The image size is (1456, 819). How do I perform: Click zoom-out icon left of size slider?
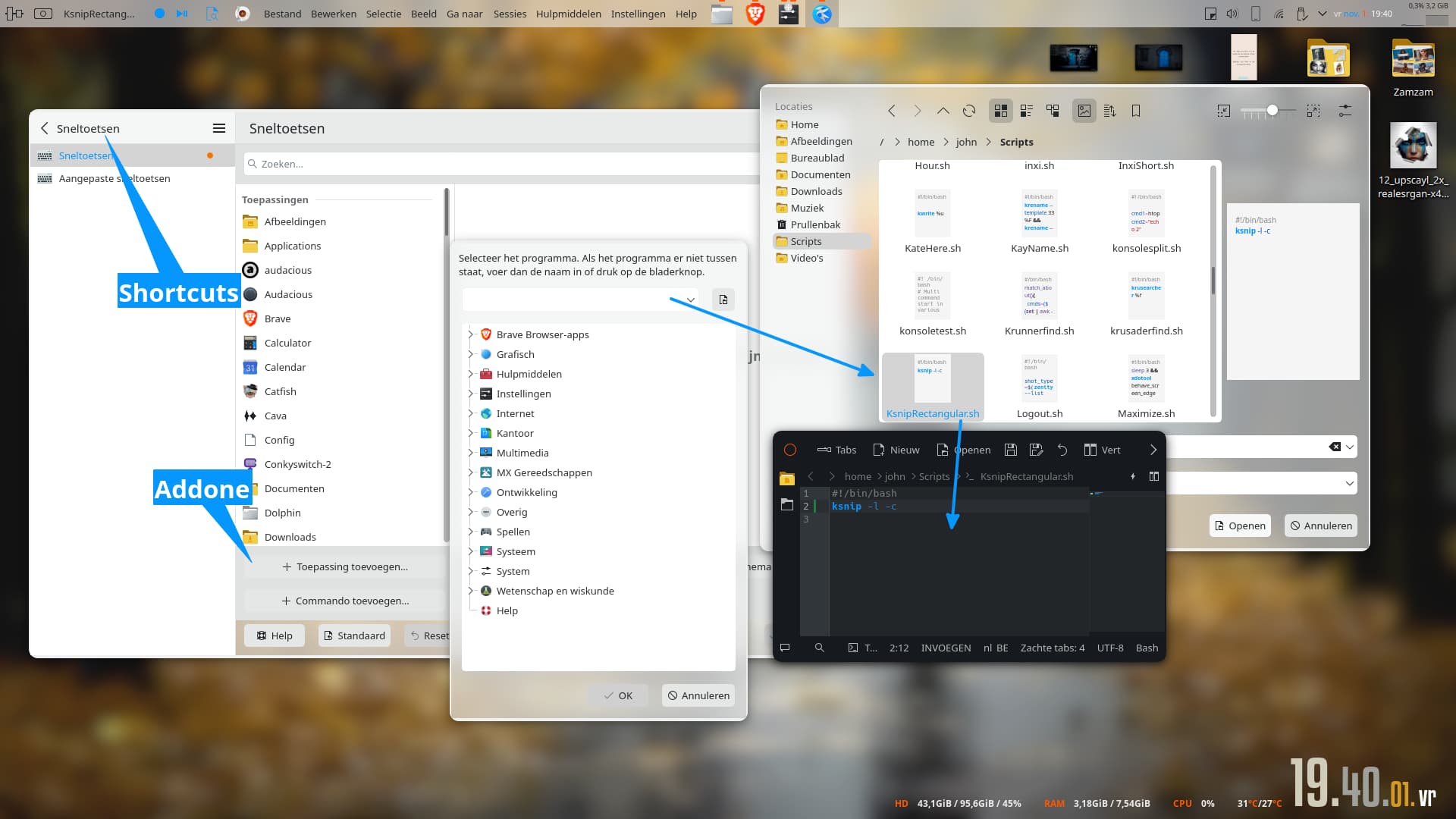point(1224,111)
